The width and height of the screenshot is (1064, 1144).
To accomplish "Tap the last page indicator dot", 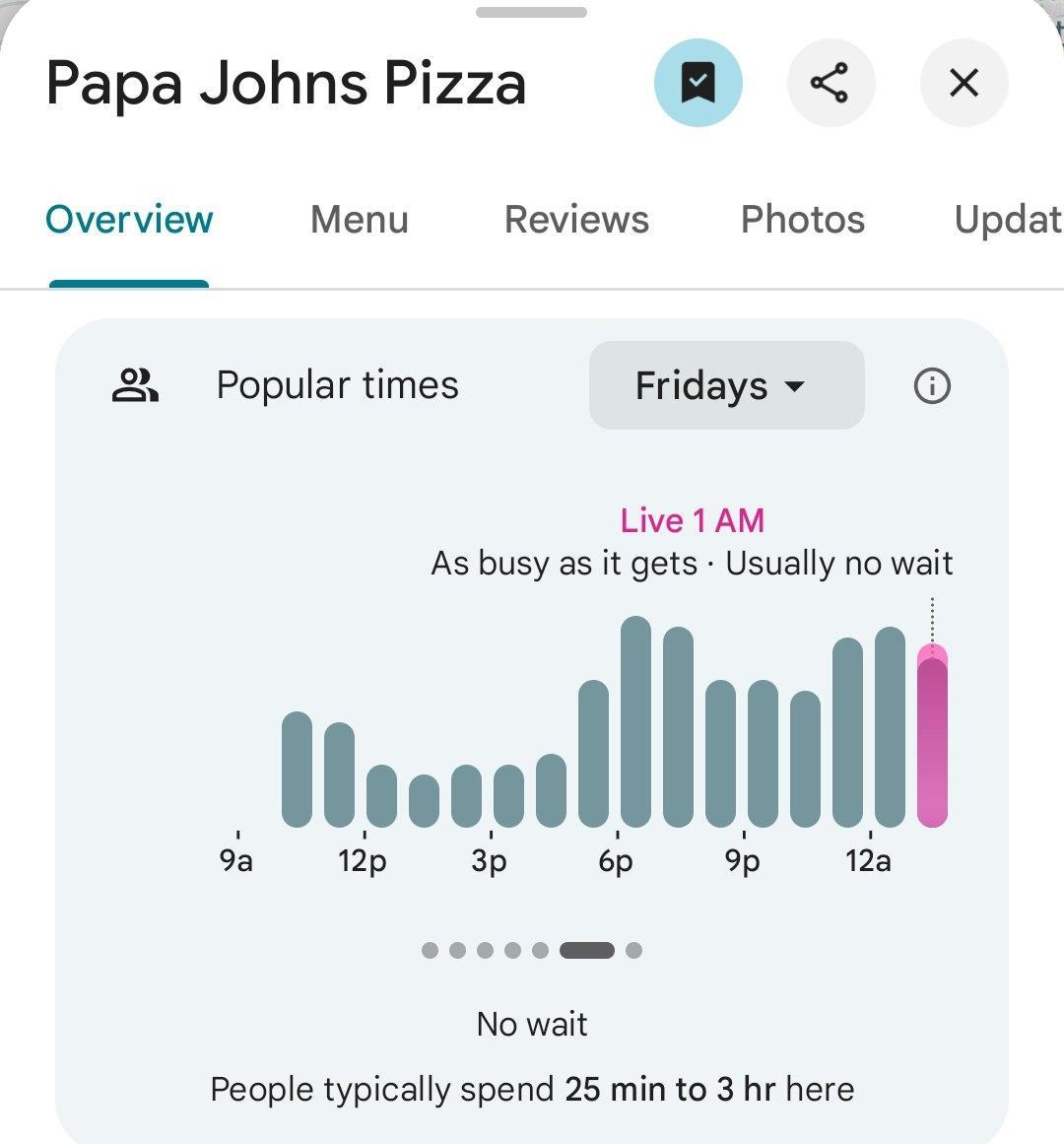I will pyautogui.click(x=634, y=950).
